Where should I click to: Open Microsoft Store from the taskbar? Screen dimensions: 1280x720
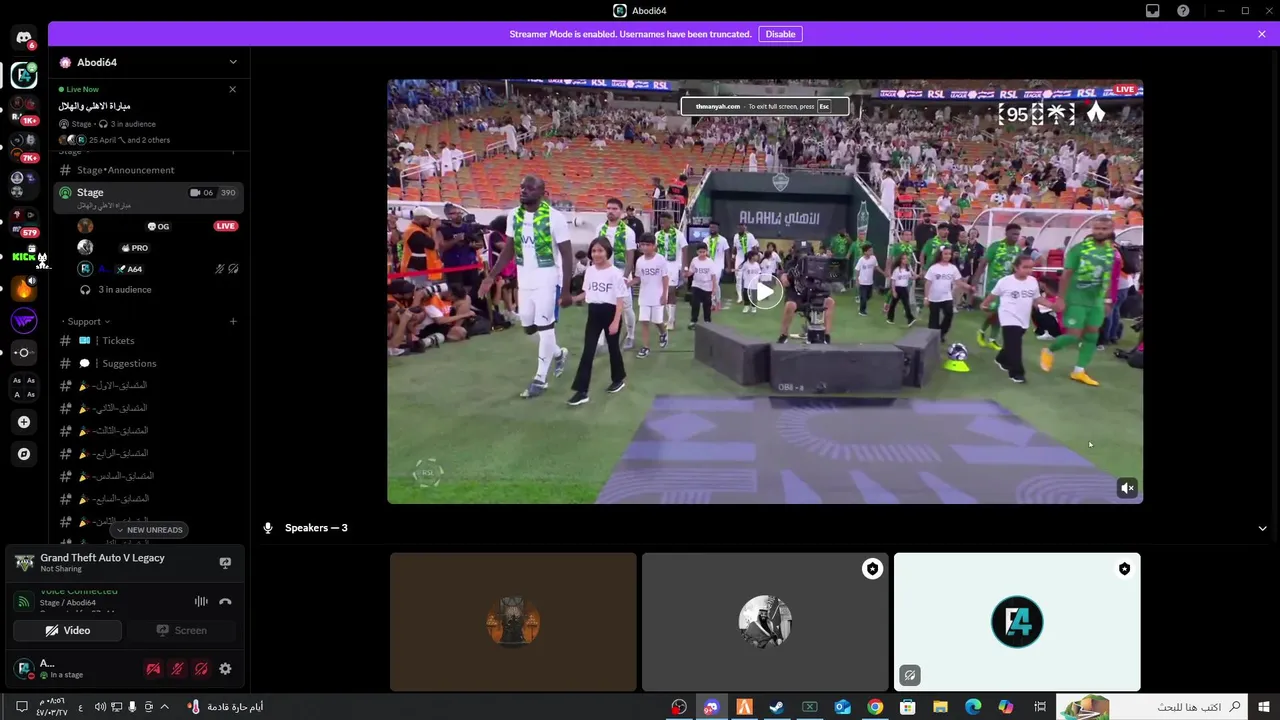click(907, 707)
